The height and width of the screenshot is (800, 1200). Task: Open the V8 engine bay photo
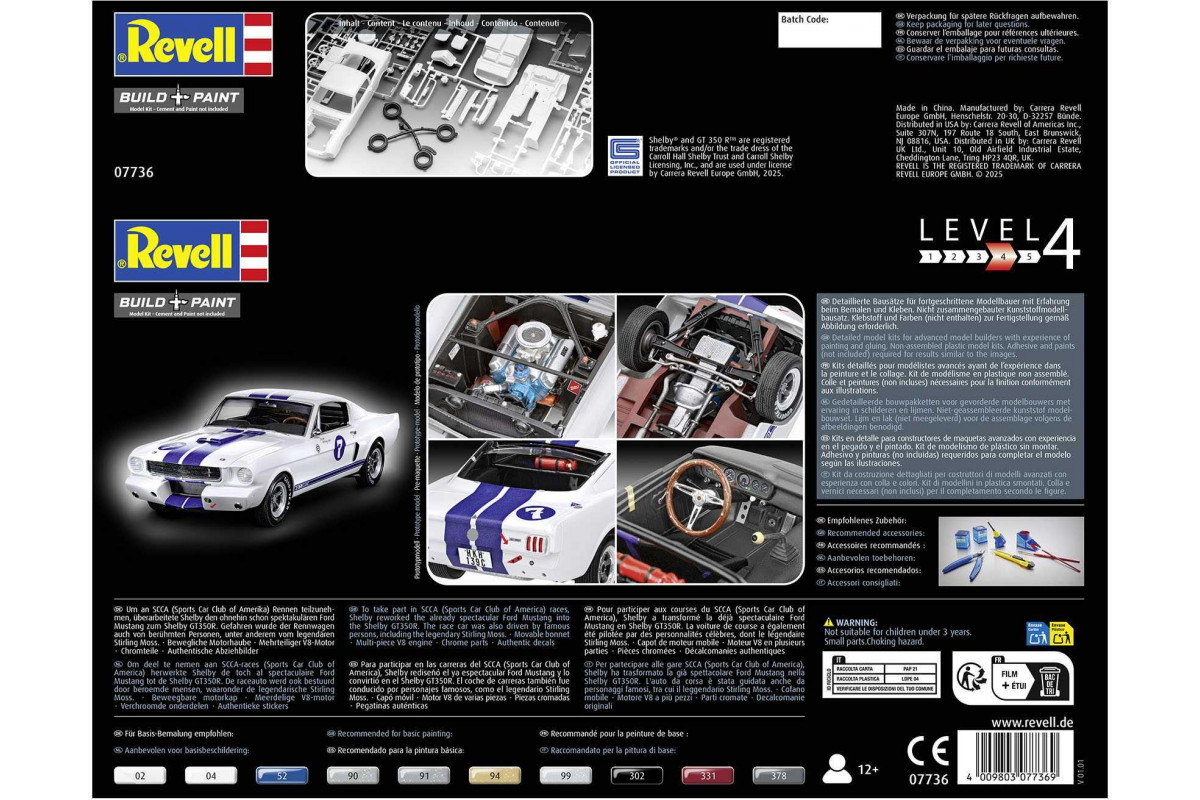[x=521, y=366]
